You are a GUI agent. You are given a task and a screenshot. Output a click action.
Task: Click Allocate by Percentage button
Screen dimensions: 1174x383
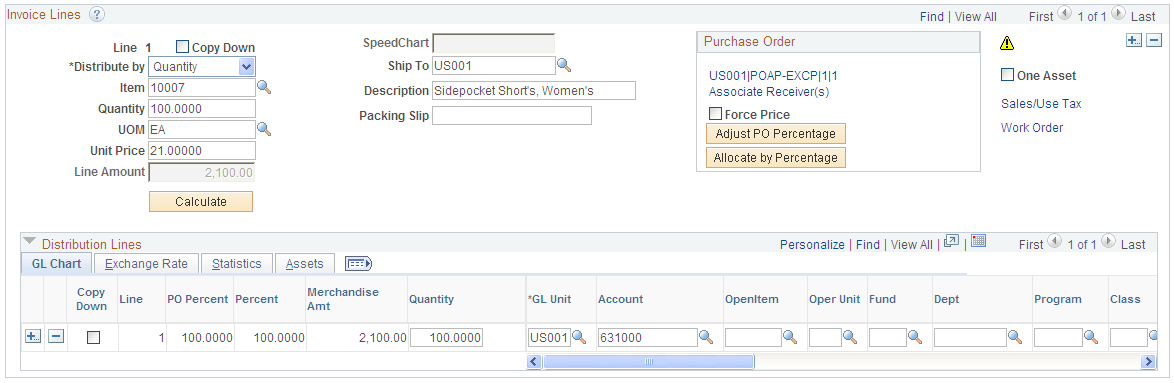click(776, 158)
